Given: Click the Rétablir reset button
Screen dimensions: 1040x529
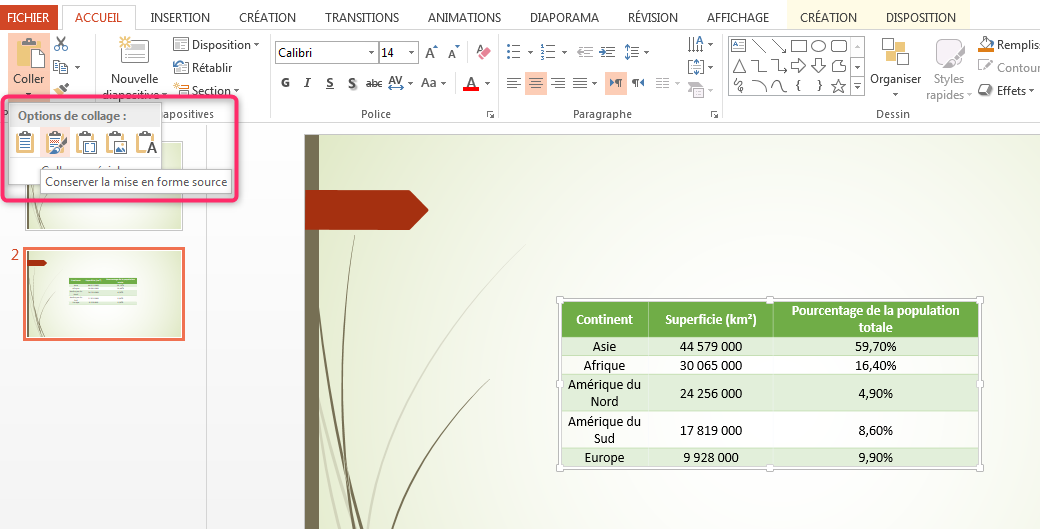Looking at the screenshot, I should click(x=203, y=67).
